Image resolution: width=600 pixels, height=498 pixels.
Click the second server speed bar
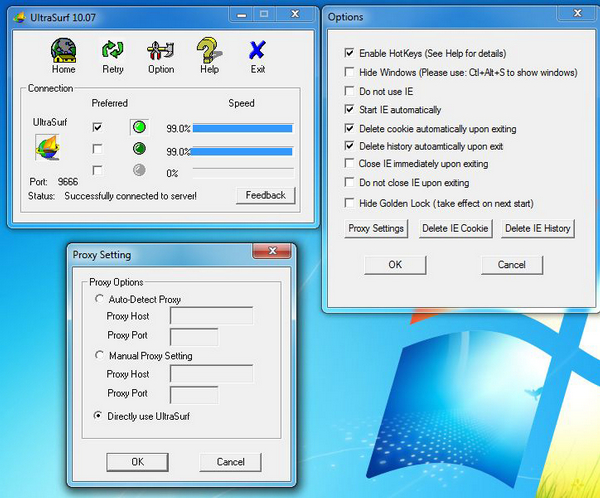coord(243,152)
